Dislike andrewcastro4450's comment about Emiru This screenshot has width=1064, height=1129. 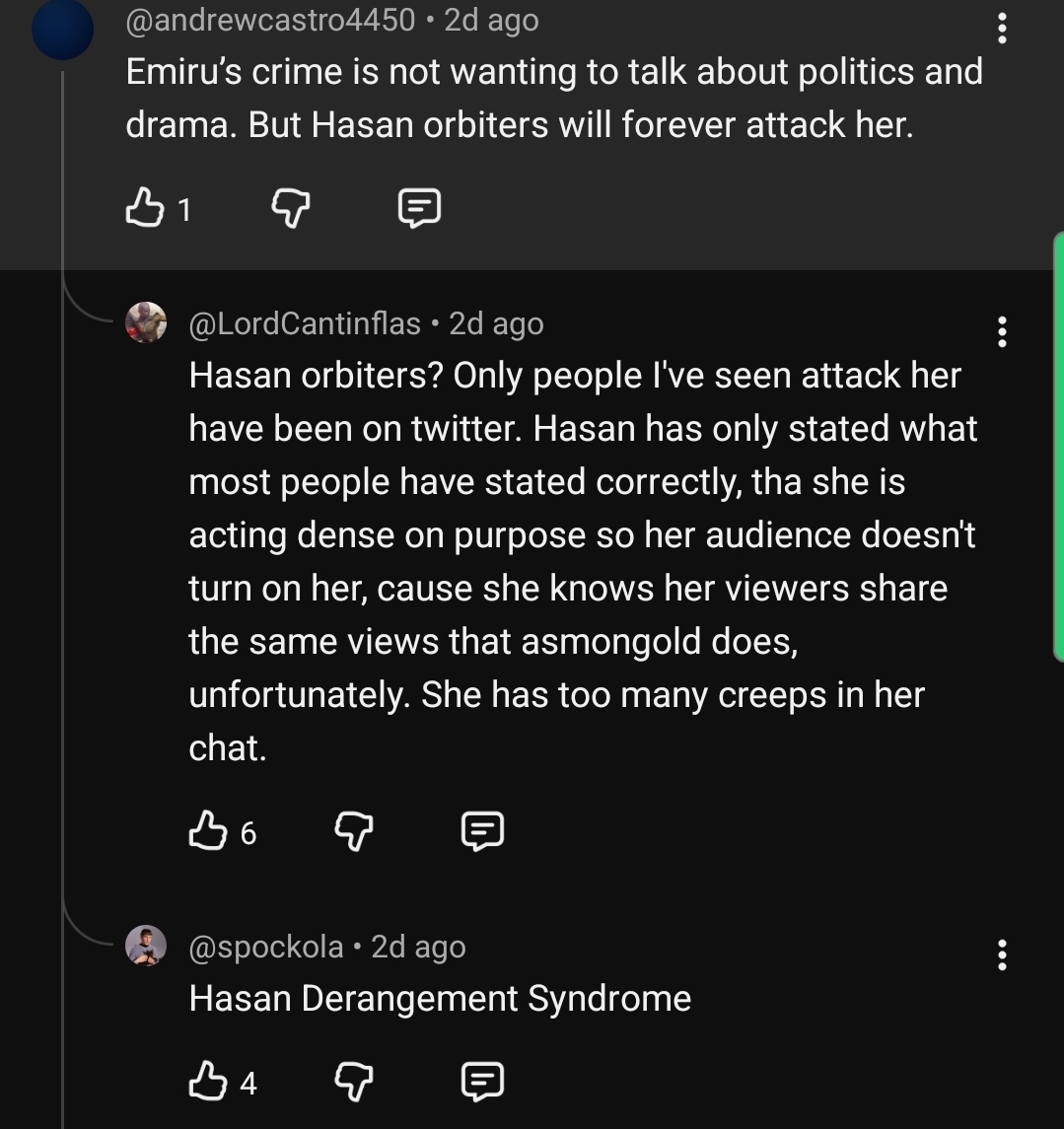[291, 209]
